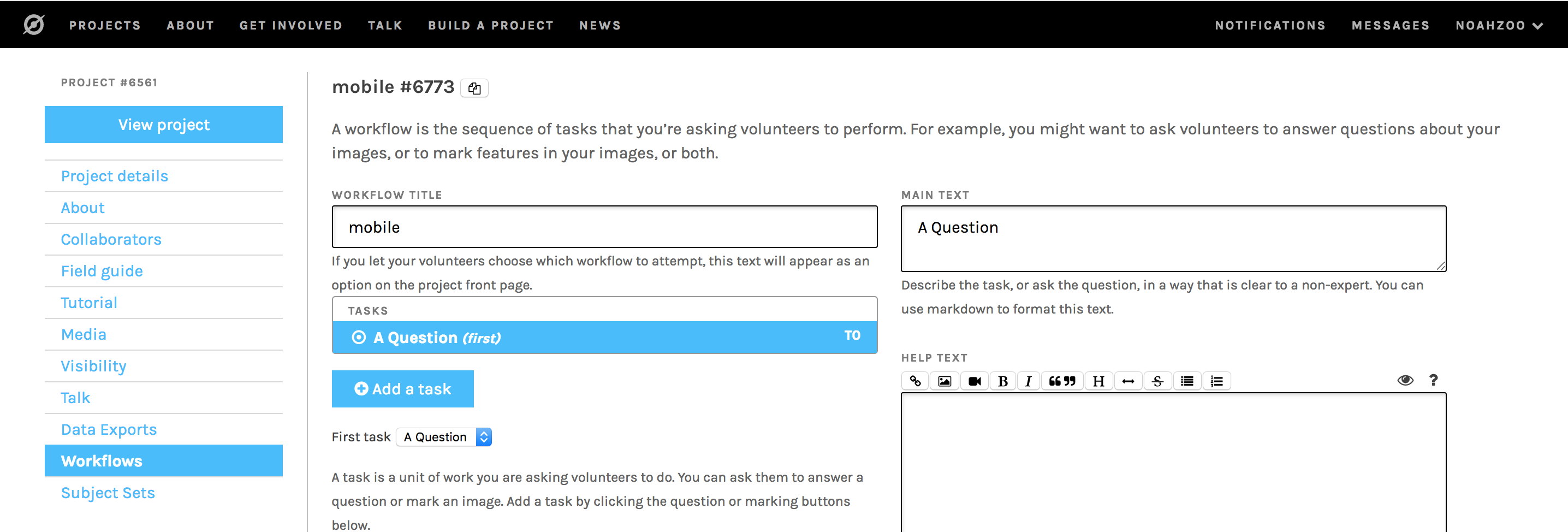Insert a heading in help text
The width and height of the screenshot is (1568, 532).
1098,381
